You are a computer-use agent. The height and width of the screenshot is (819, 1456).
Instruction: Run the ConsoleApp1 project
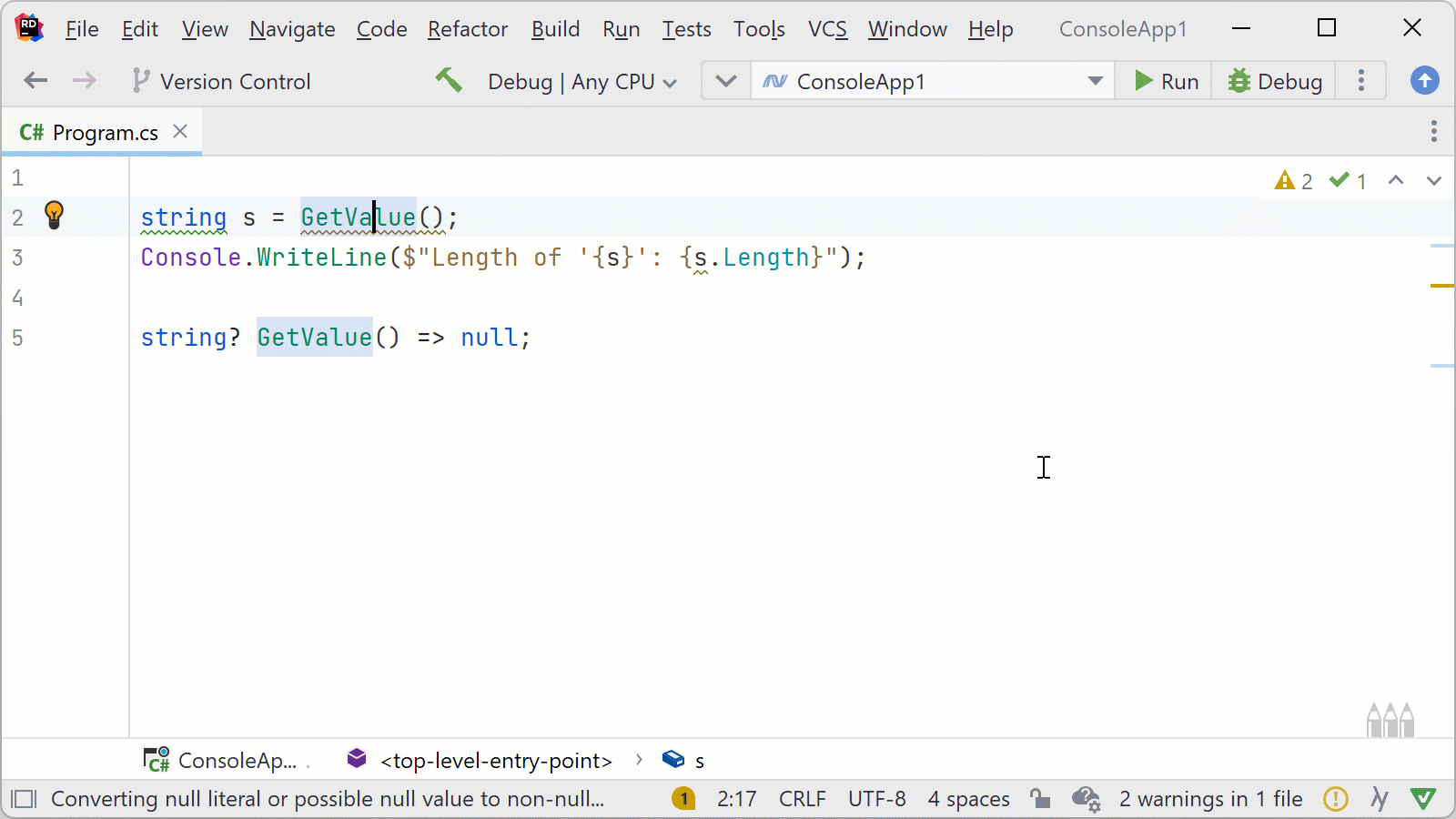[x=1165, y=80]
